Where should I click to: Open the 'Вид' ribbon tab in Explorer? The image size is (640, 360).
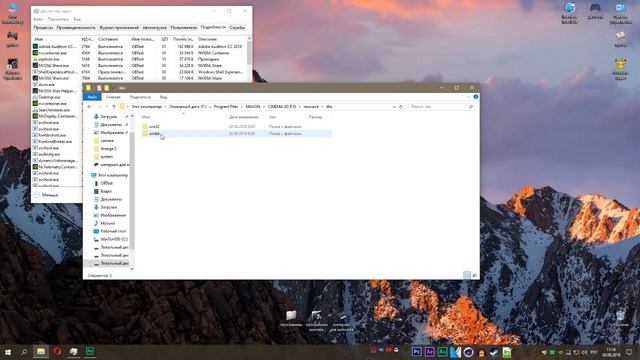[163, 97]
